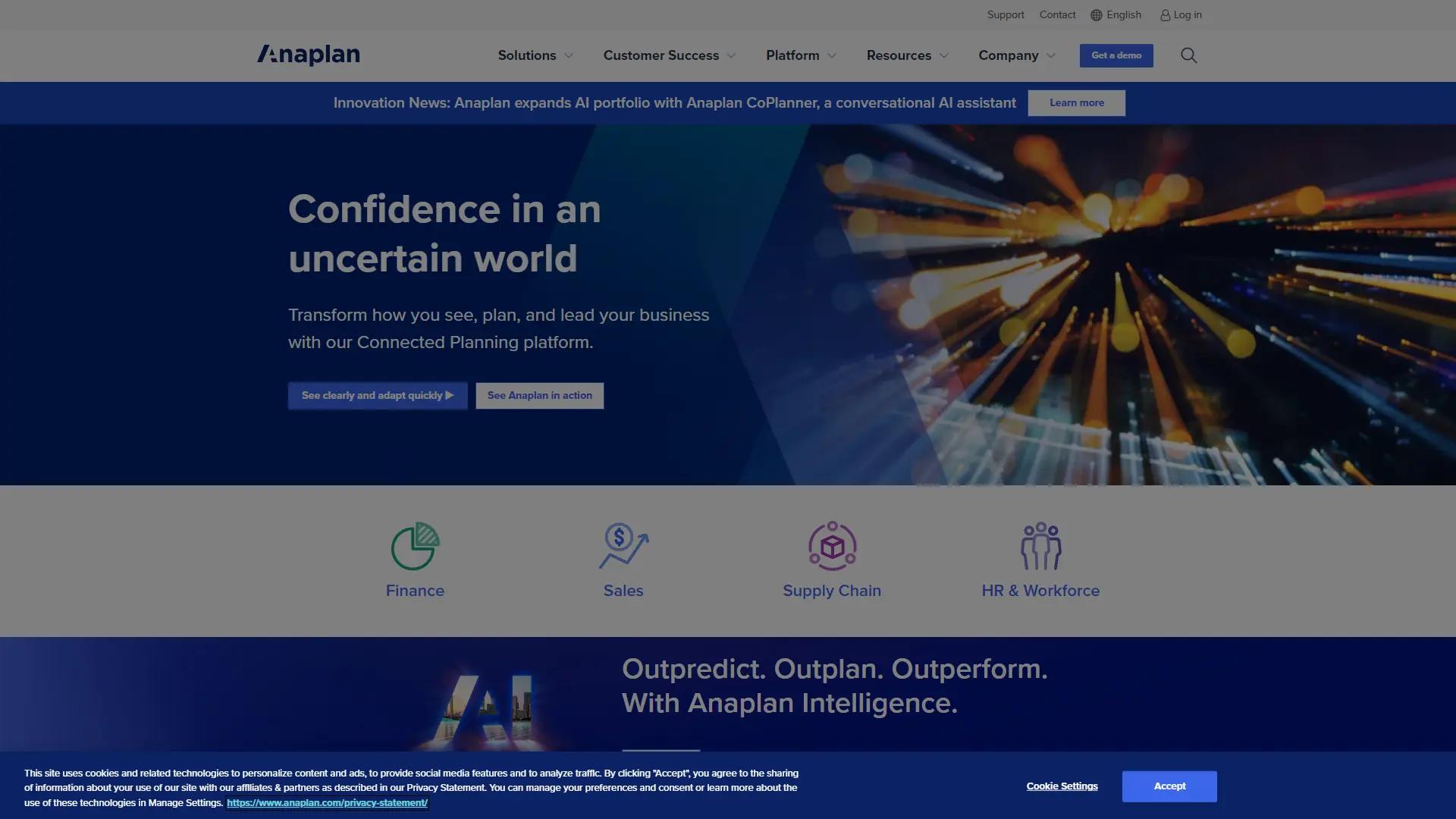Select the Finance pie chart icon
1456x819 pixels.
coord(414,543)
